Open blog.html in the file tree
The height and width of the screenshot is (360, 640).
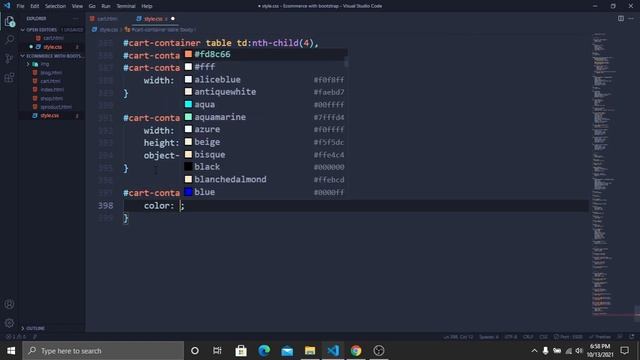click(x=51, y=73)
